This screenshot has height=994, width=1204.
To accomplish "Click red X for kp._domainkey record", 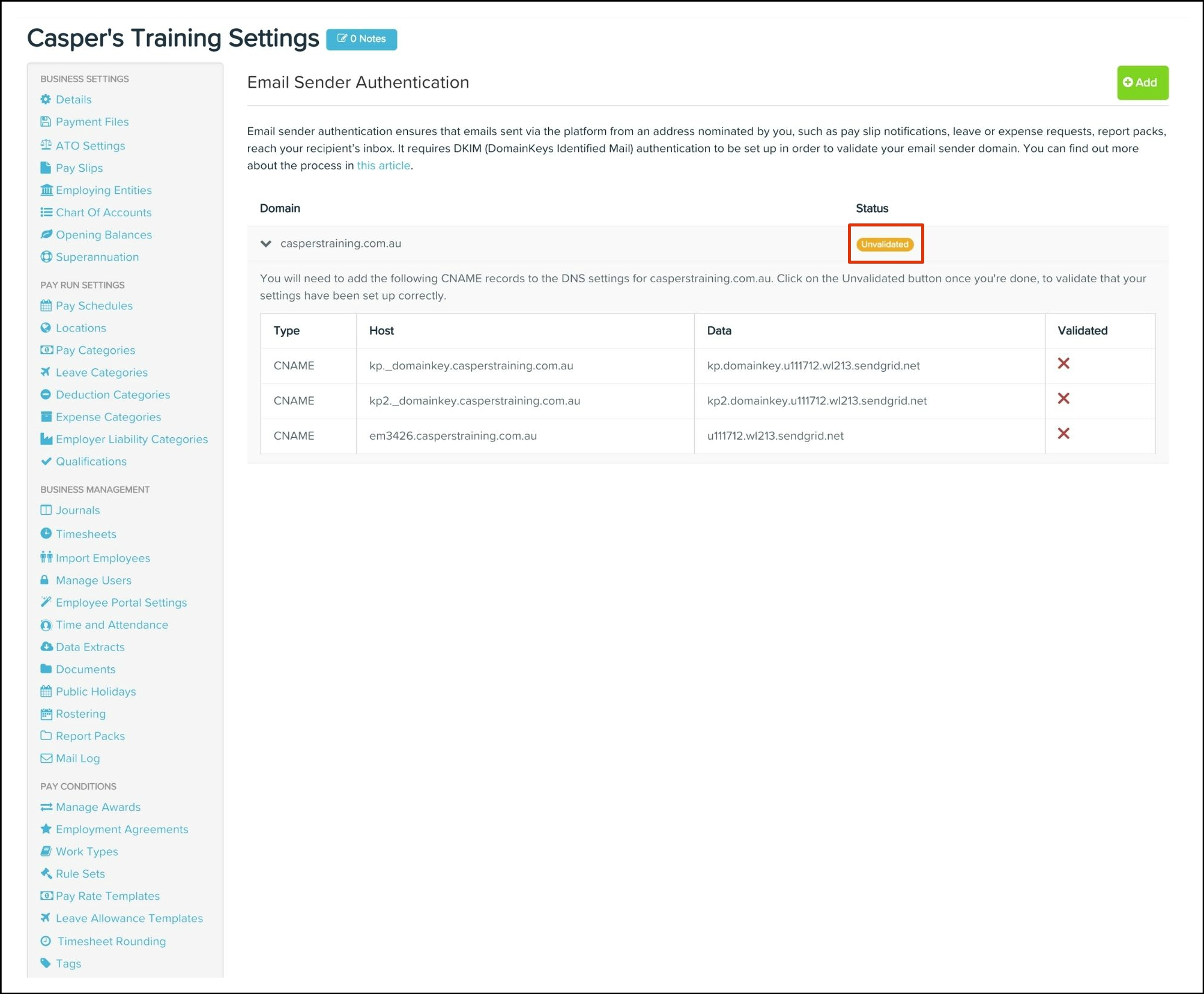I will point(1063,364).
